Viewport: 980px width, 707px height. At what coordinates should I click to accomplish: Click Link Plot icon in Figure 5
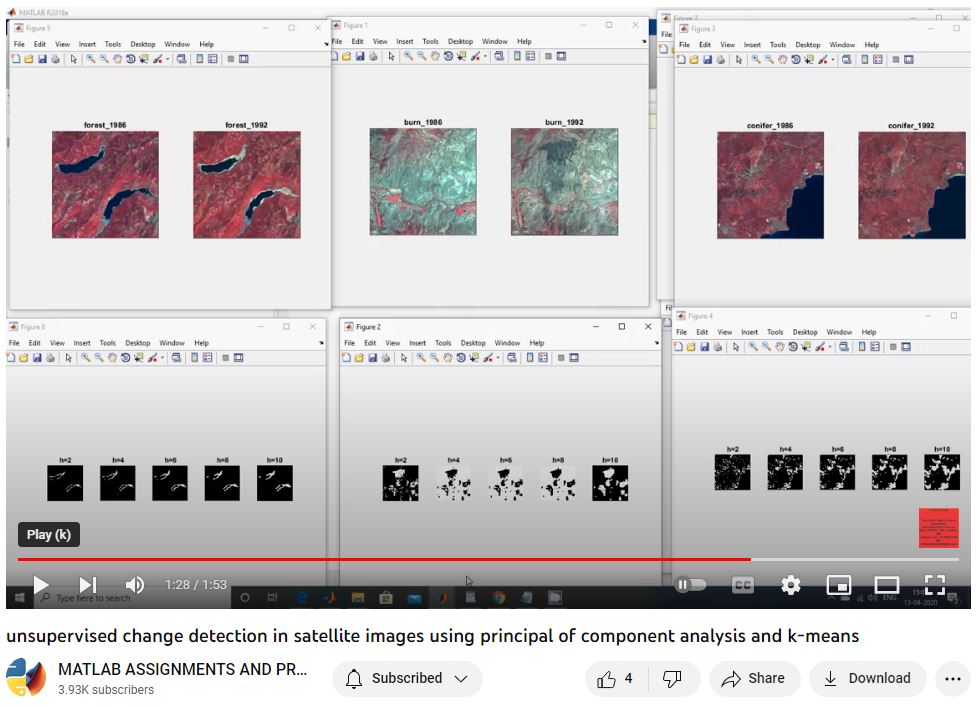(x=181, y=59)
